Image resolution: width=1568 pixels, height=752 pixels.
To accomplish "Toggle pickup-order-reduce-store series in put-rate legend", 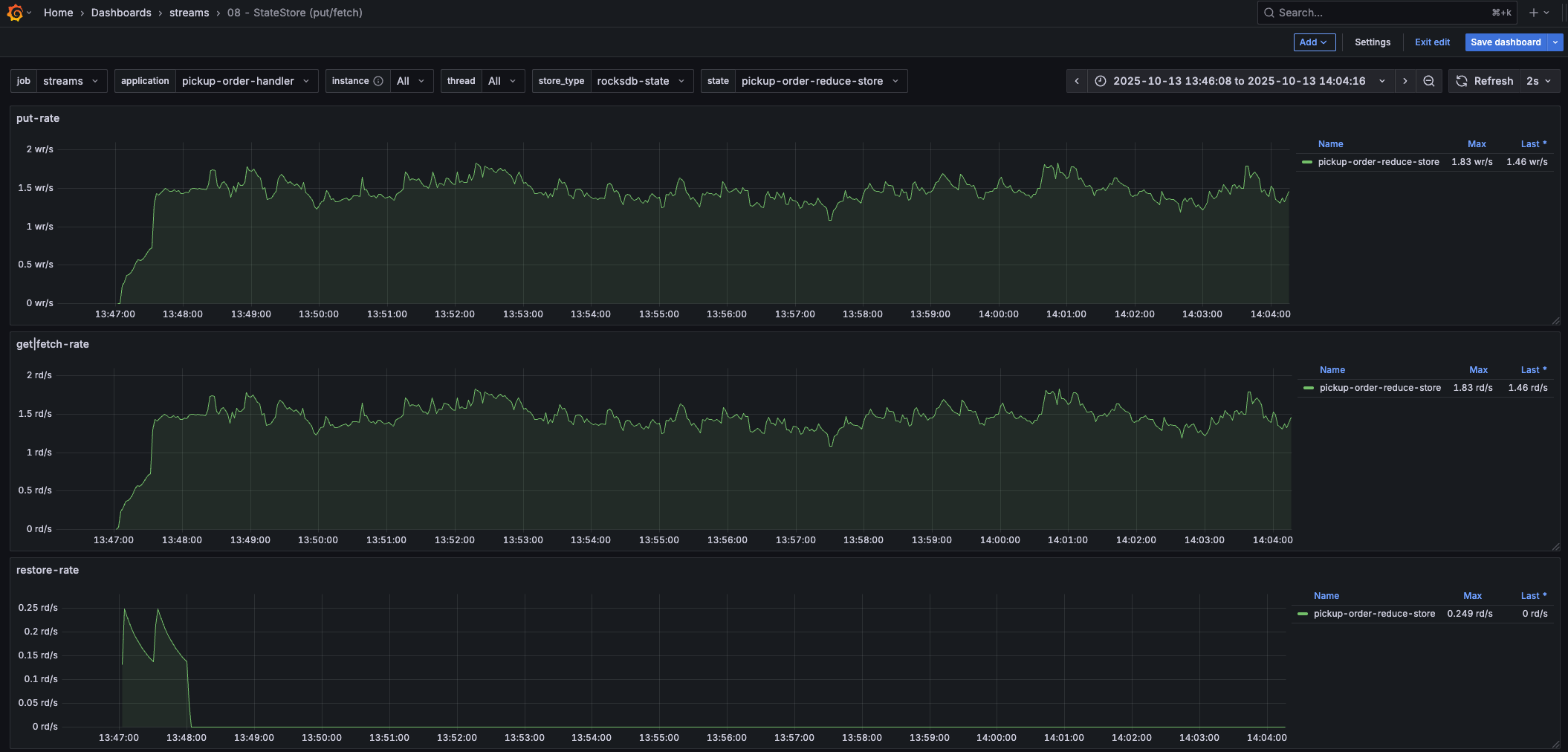I will [x=1378, y=162].
